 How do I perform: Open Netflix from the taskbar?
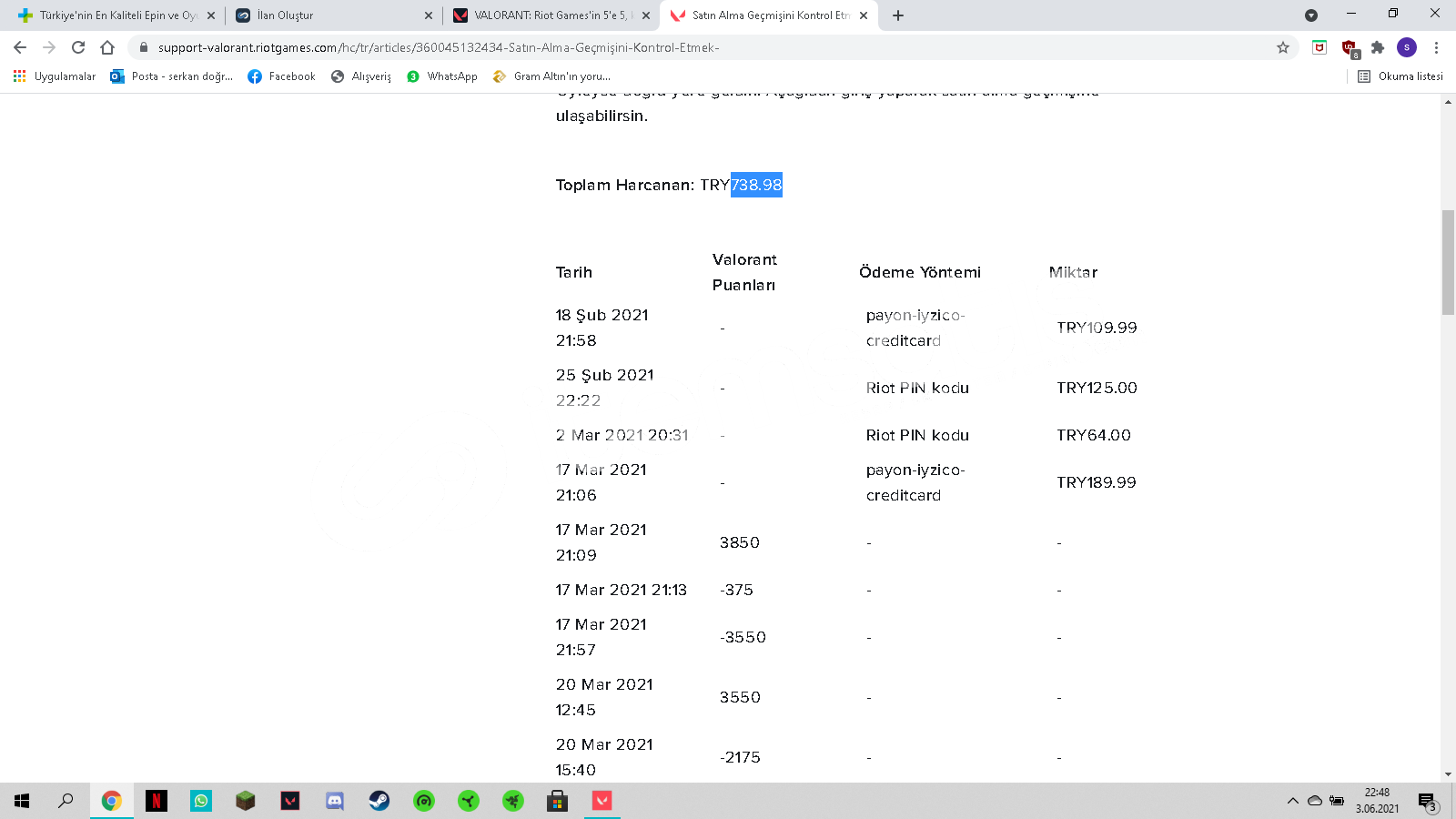(156, 801)
